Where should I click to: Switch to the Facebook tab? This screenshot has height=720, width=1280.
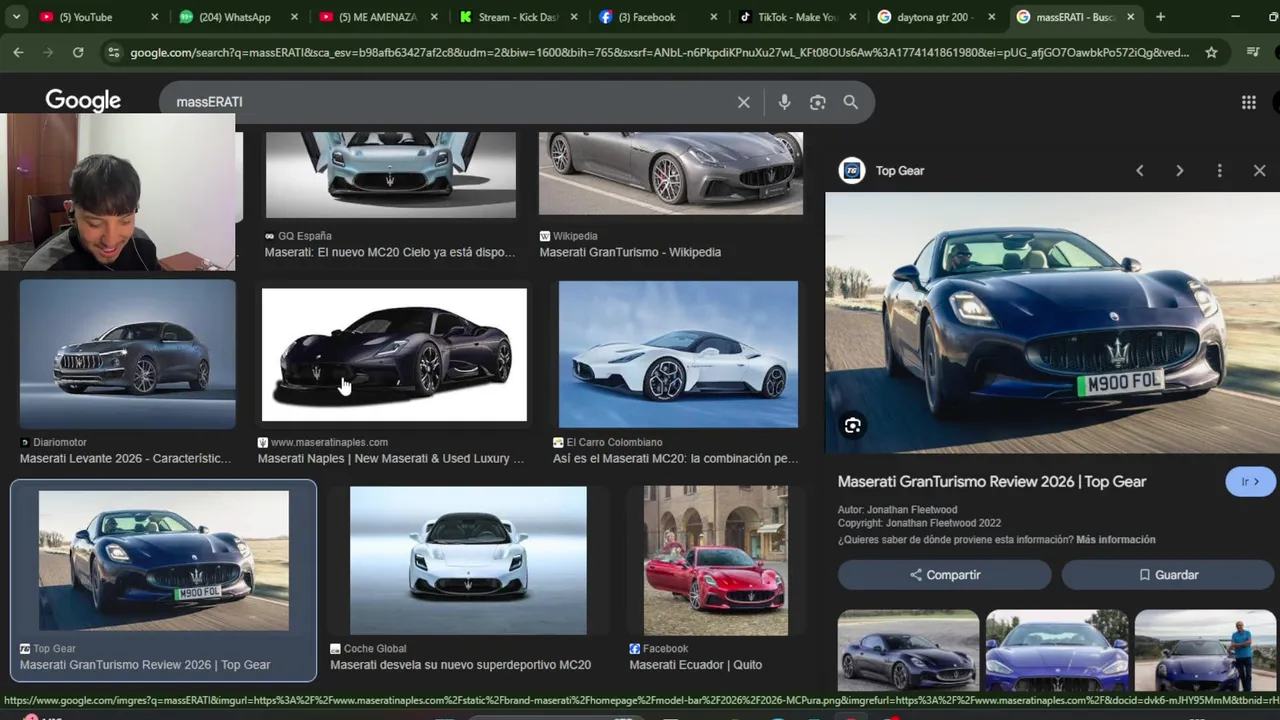[x=658, y=17]
